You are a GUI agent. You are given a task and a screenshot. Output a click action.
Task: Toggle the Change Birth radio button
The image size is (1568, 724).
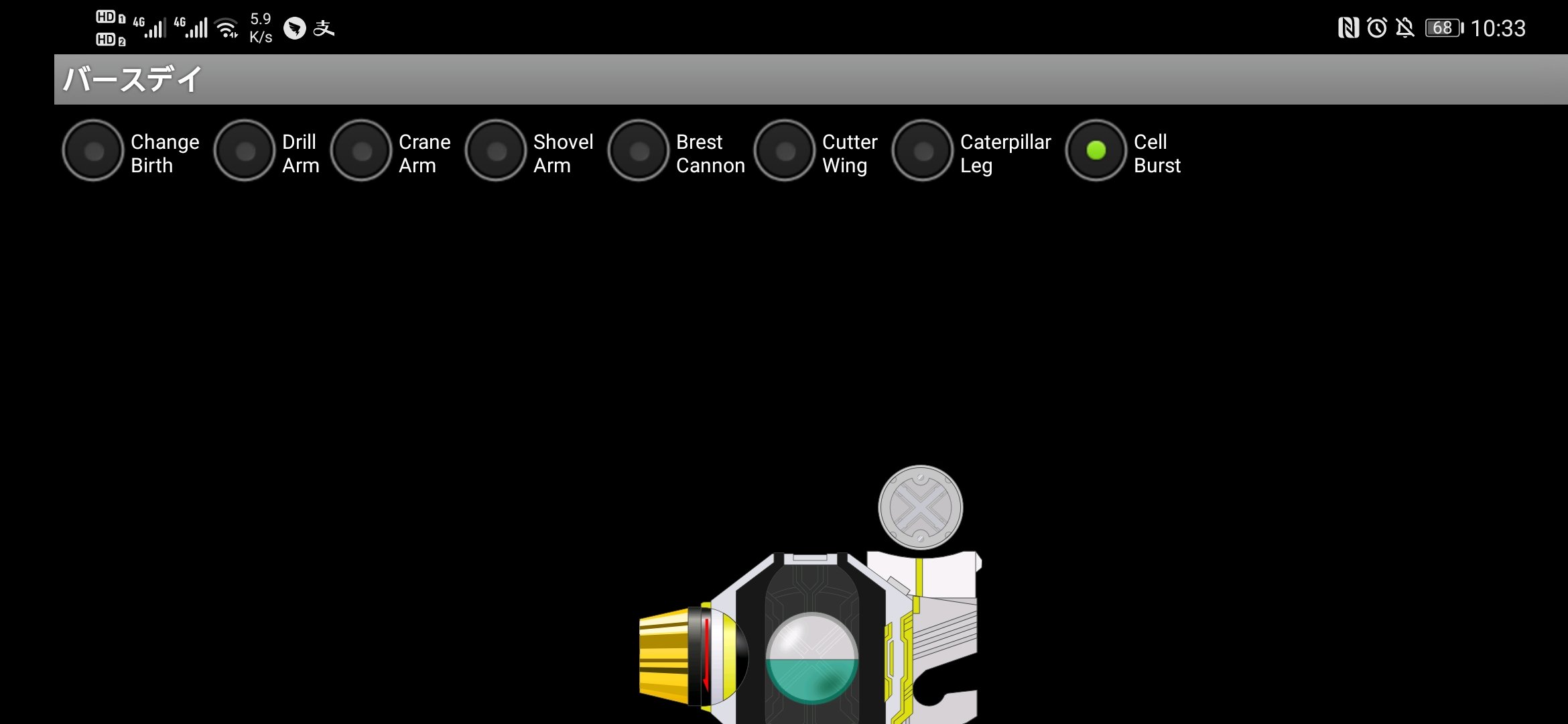click(92, 152)
